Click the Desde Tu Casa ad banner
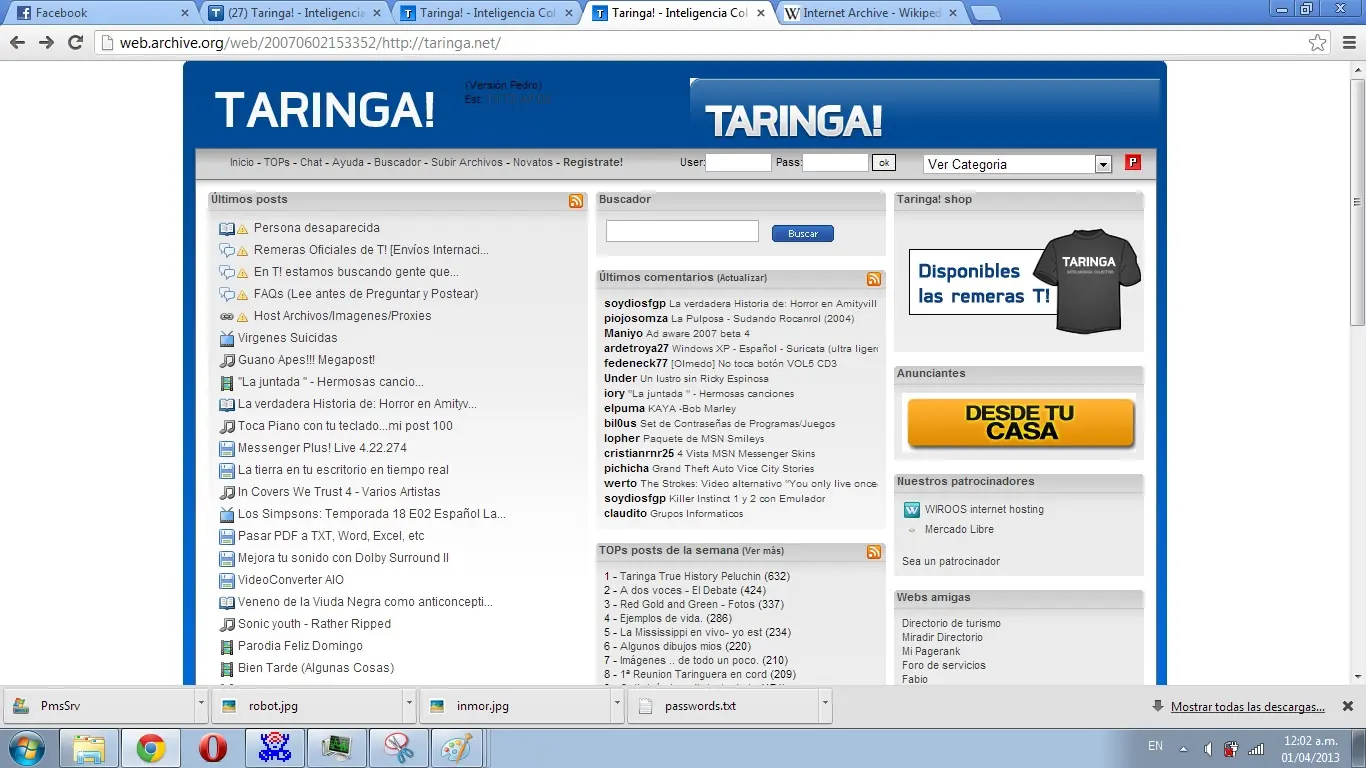Screen dimensions: 1366x768 (x=1021, y=423)
